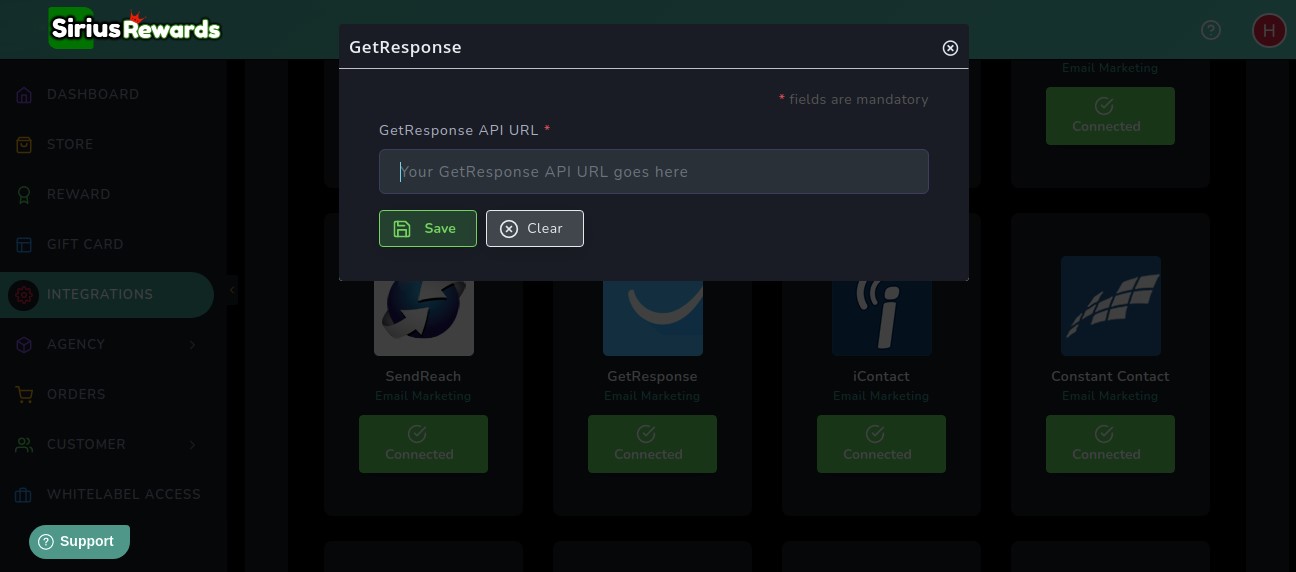Open the user avatar H menu
Image resolution: width=1296 pixels, height=572 pixels.
click(1269, 30)
